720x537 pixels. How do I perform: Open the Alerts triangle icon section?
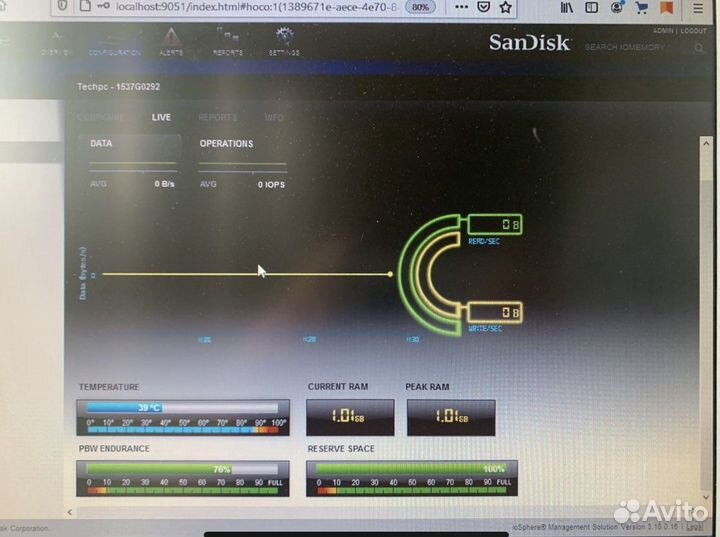(x=171, y=42)
